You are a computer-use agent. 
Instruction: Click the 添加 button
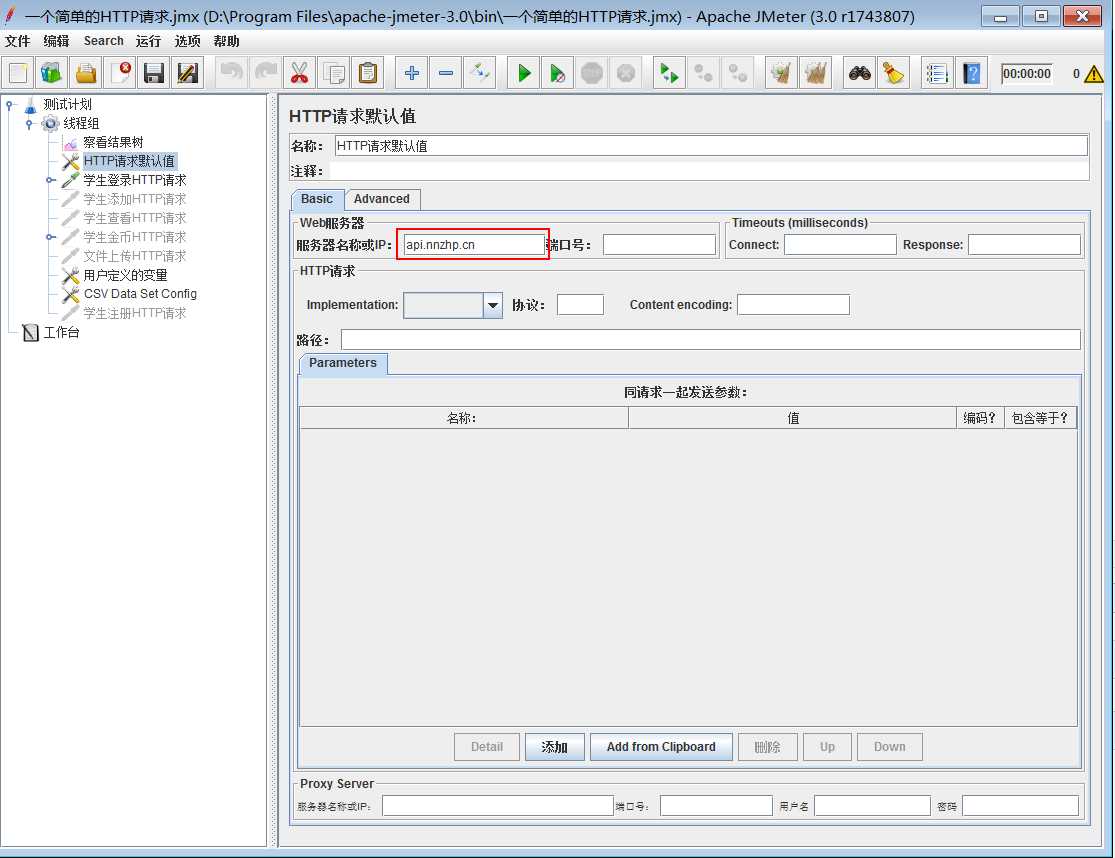click(x=555, y=747)
